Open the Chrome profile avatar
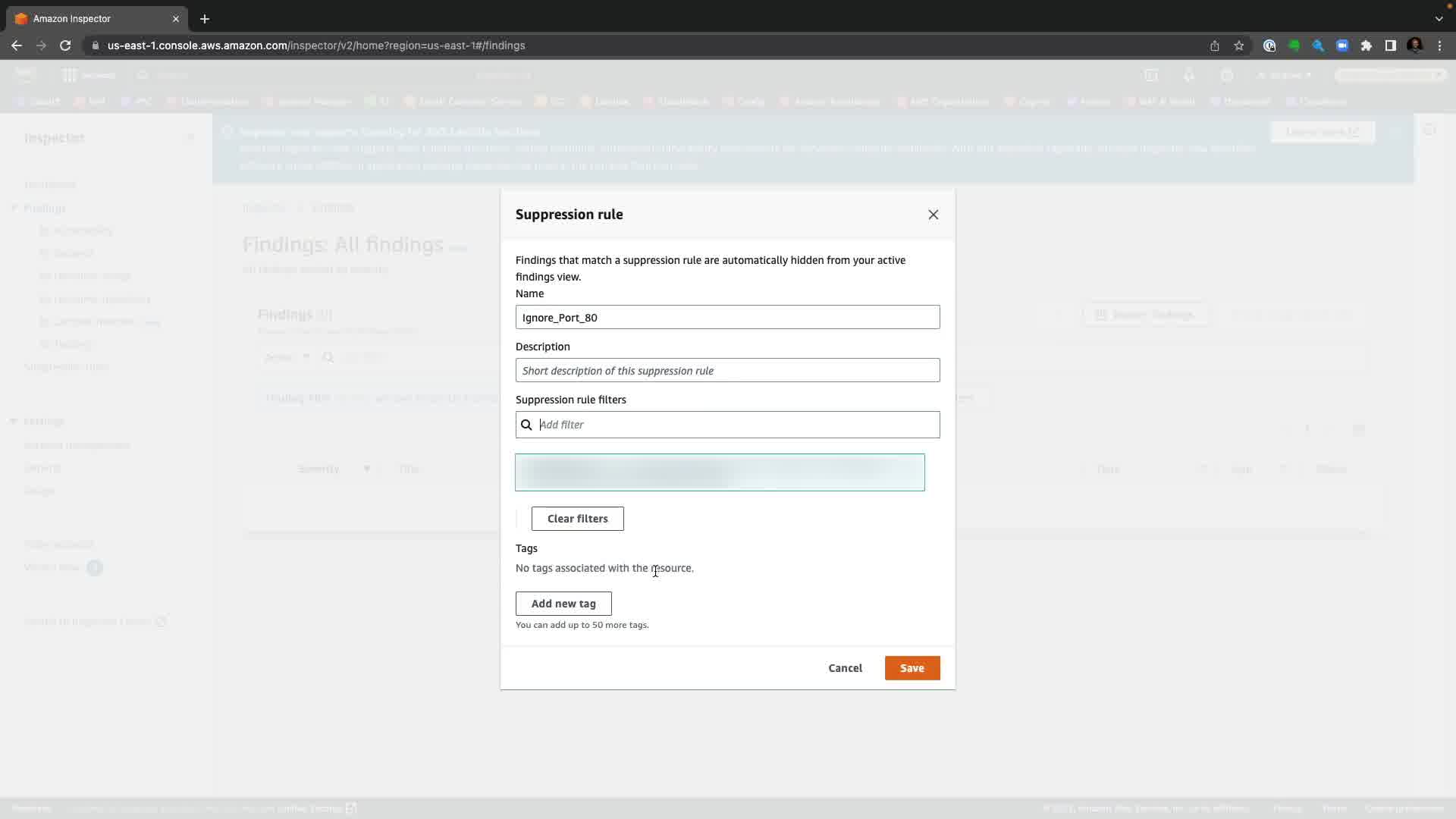The image size is (1456, 819). coord(1414,45)
